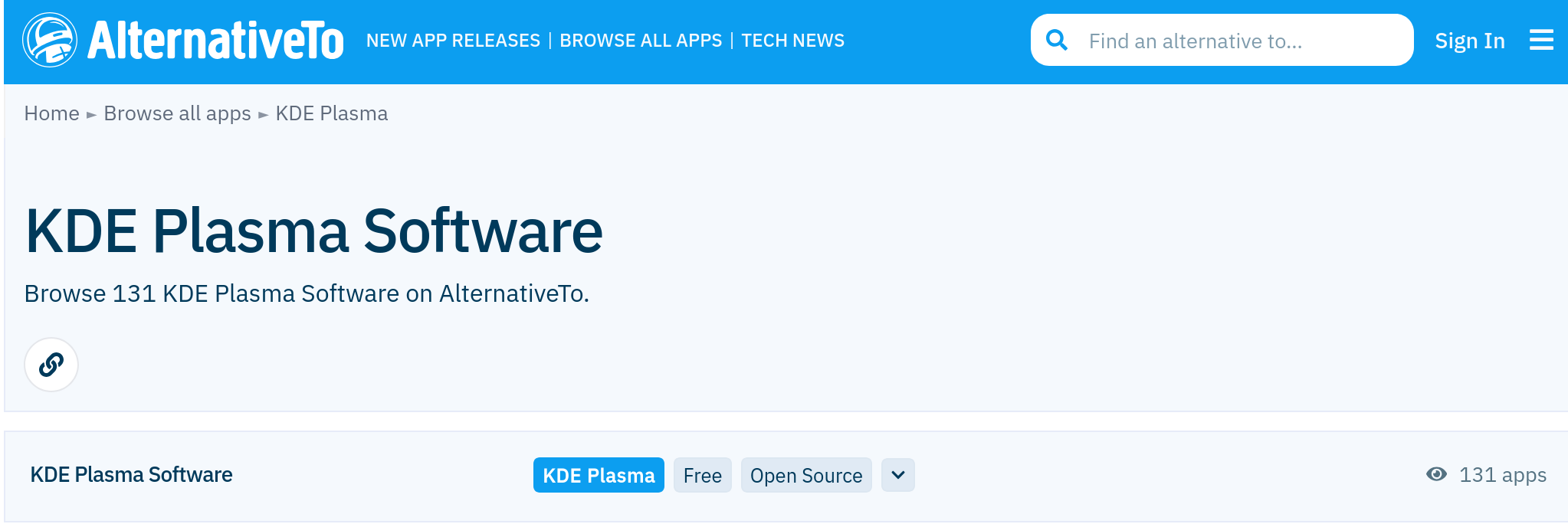
Task: Click the AlternativeTo logo icon
Action: [50, 40]
